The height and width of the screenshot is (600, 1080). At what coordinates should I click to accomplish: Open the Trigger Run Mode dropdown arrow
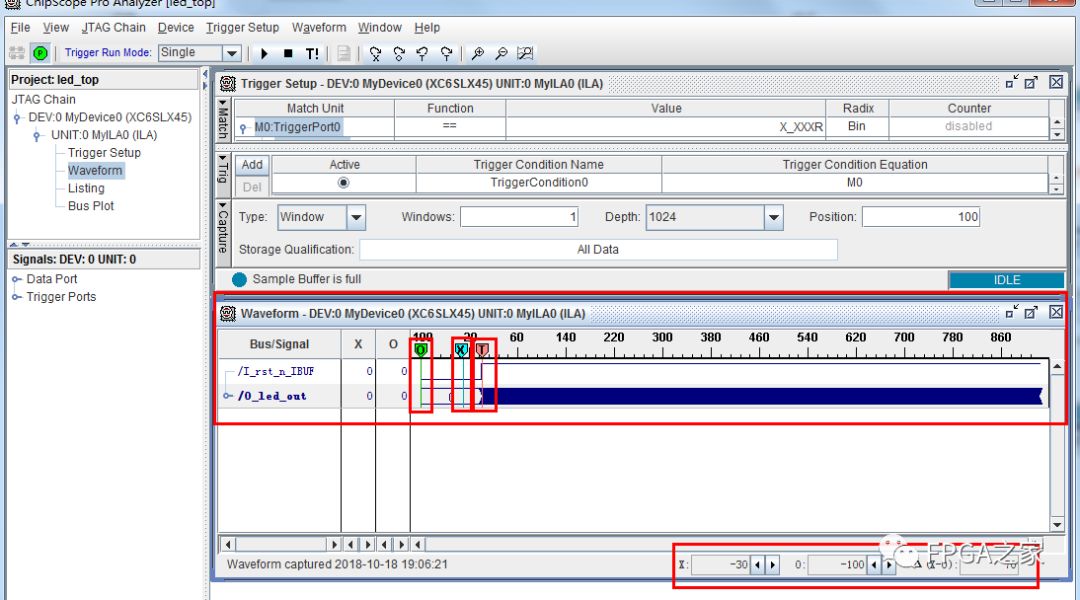pyautogui.click(x=232, y=53)
